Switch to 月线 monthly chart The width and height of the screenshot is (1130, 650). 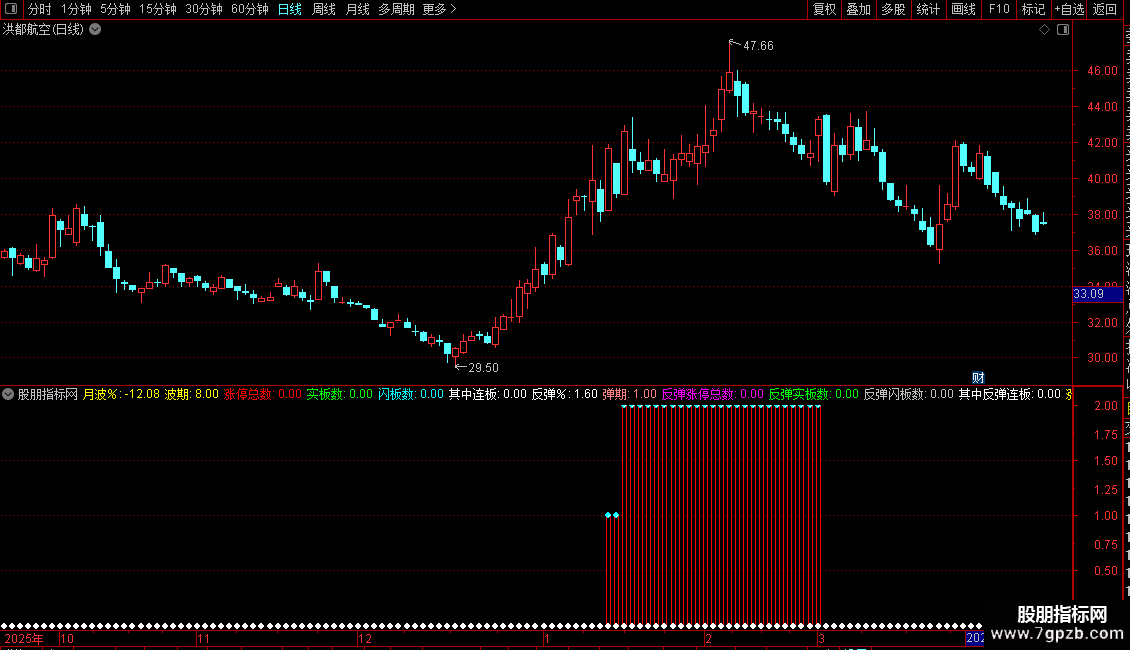click(357, 9)
